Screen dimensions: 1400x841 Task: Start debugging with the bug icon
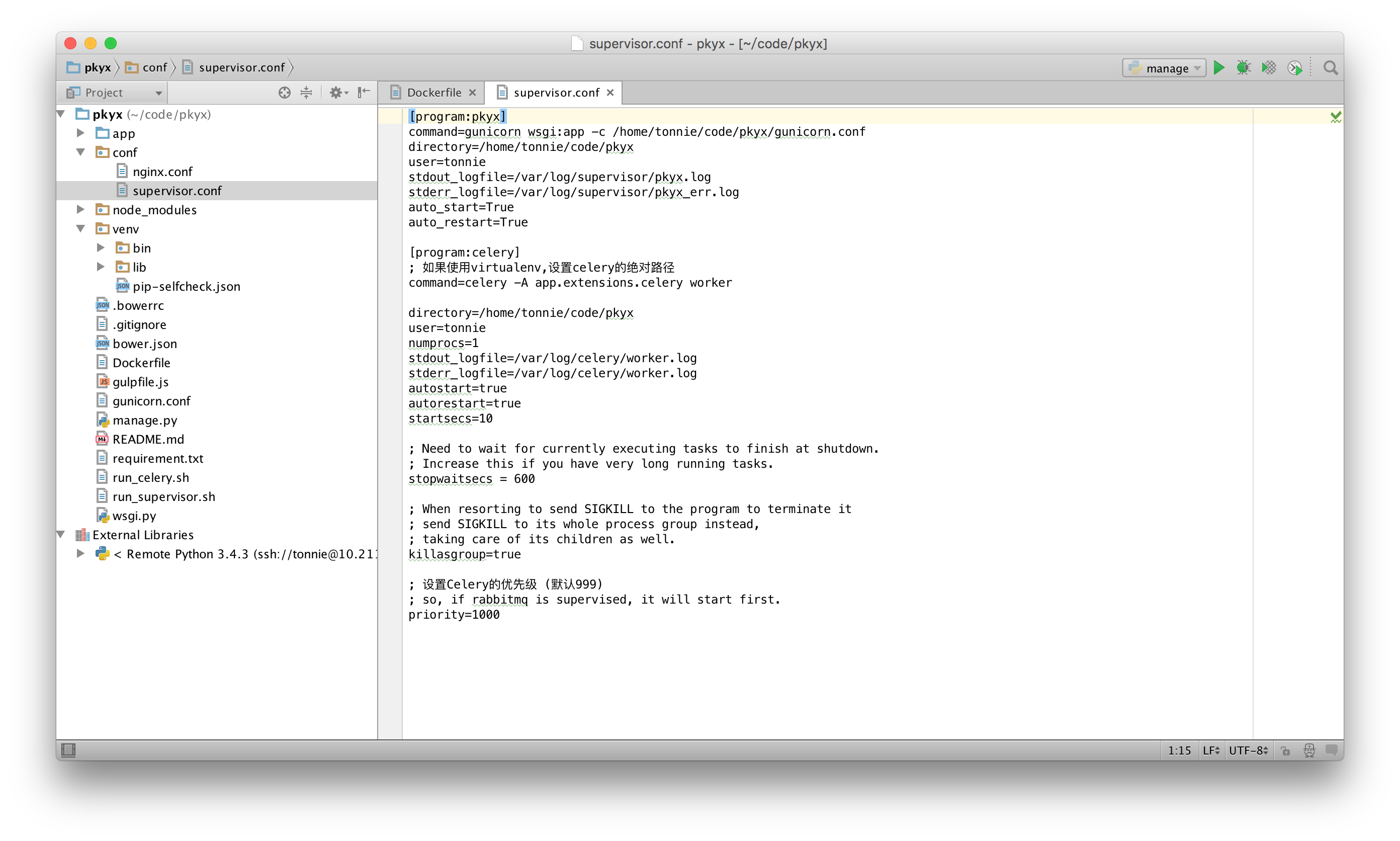(x=1243, y=68)
